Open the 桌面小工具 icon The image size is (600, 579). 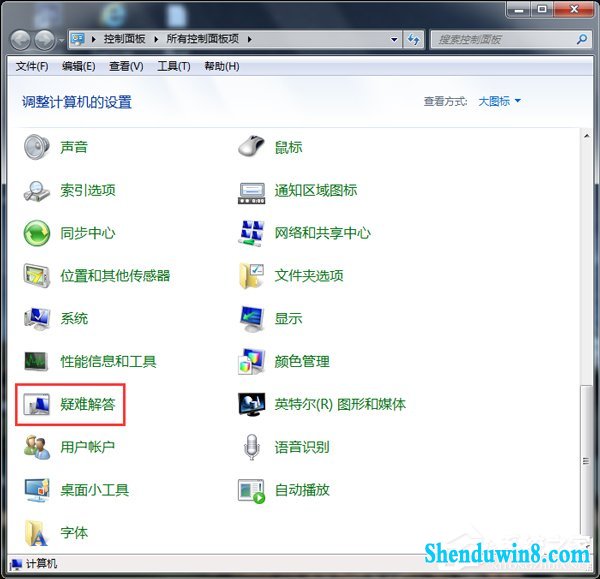pos(36,490)
